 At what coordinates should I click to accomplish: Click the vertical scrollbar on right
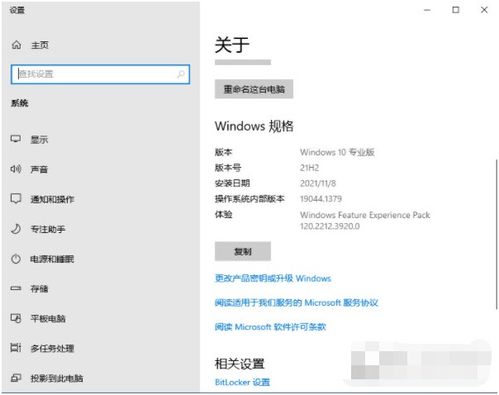496,234
